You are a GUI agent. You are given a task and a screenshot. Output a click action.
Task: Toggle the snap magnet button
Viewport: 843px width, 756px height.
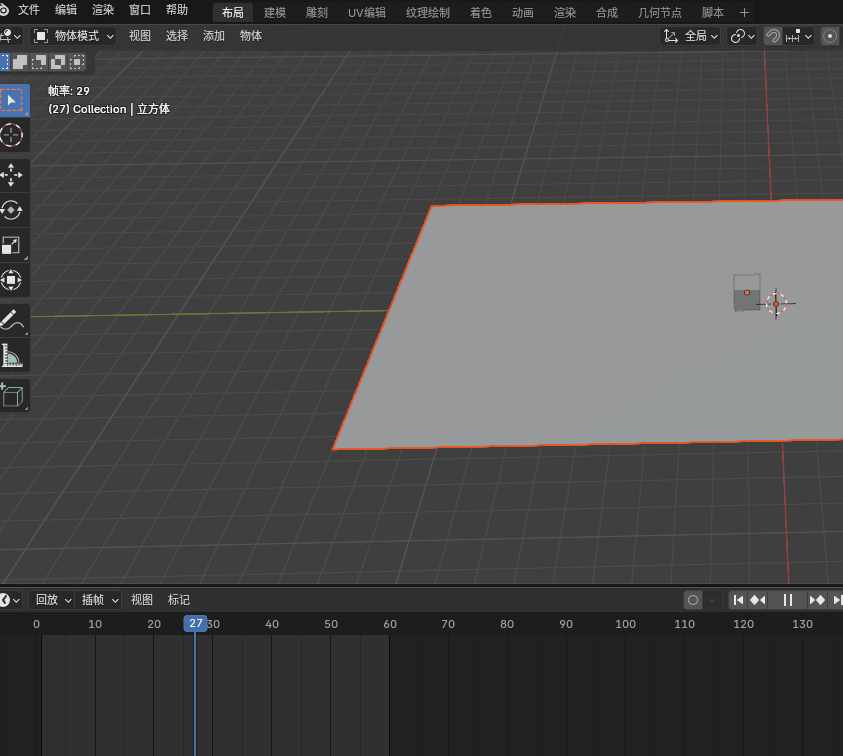click(773, 36)
